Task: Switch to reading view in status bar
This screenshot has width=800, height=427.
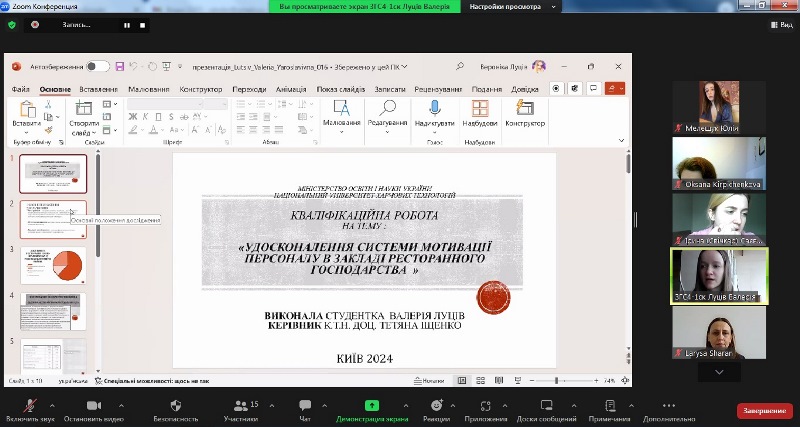Action: coord(499,381)
